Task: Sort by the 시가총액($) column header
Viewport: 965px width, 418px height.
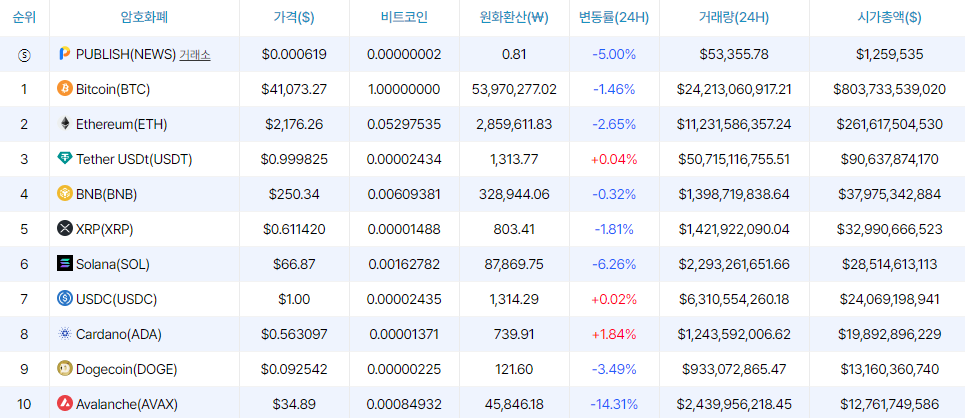Action: [889, 17]
